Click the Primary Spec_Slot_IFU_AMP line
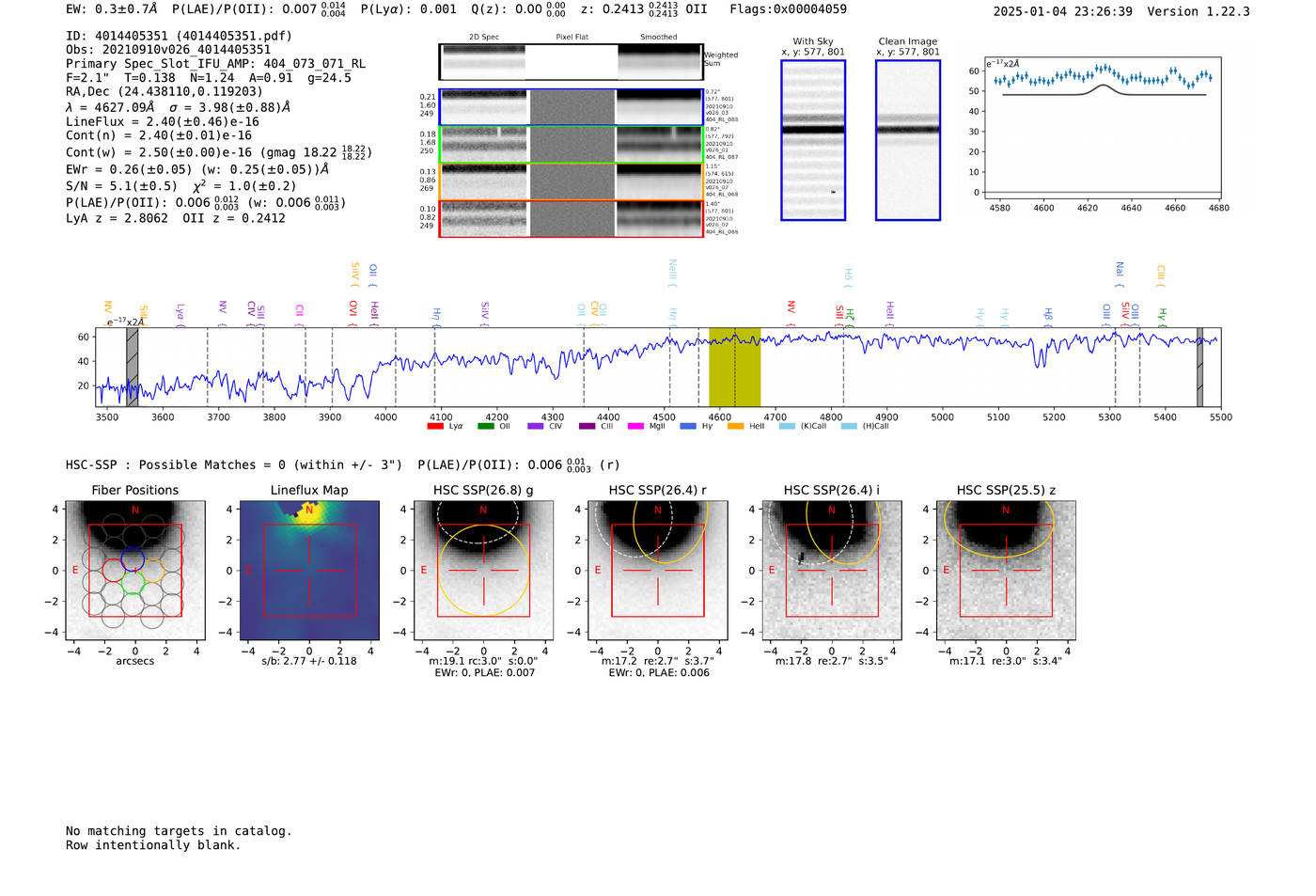 pos(216,64)
